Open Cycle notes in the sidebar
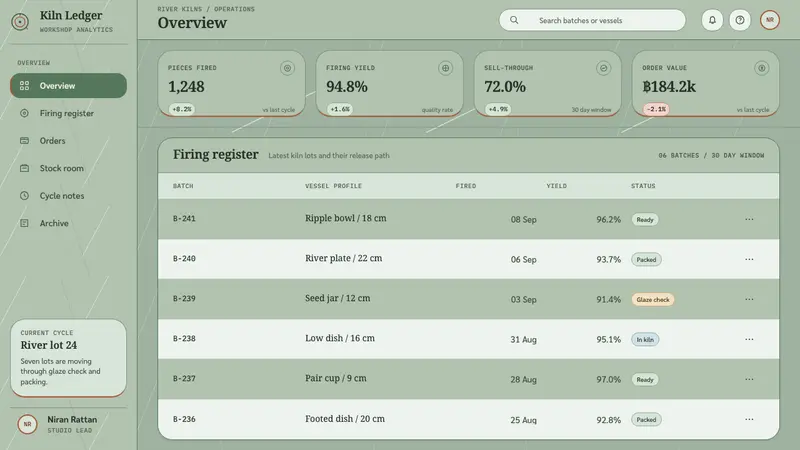Image resolution: width=800 pixels, height=450 pixels. [68, 196]
